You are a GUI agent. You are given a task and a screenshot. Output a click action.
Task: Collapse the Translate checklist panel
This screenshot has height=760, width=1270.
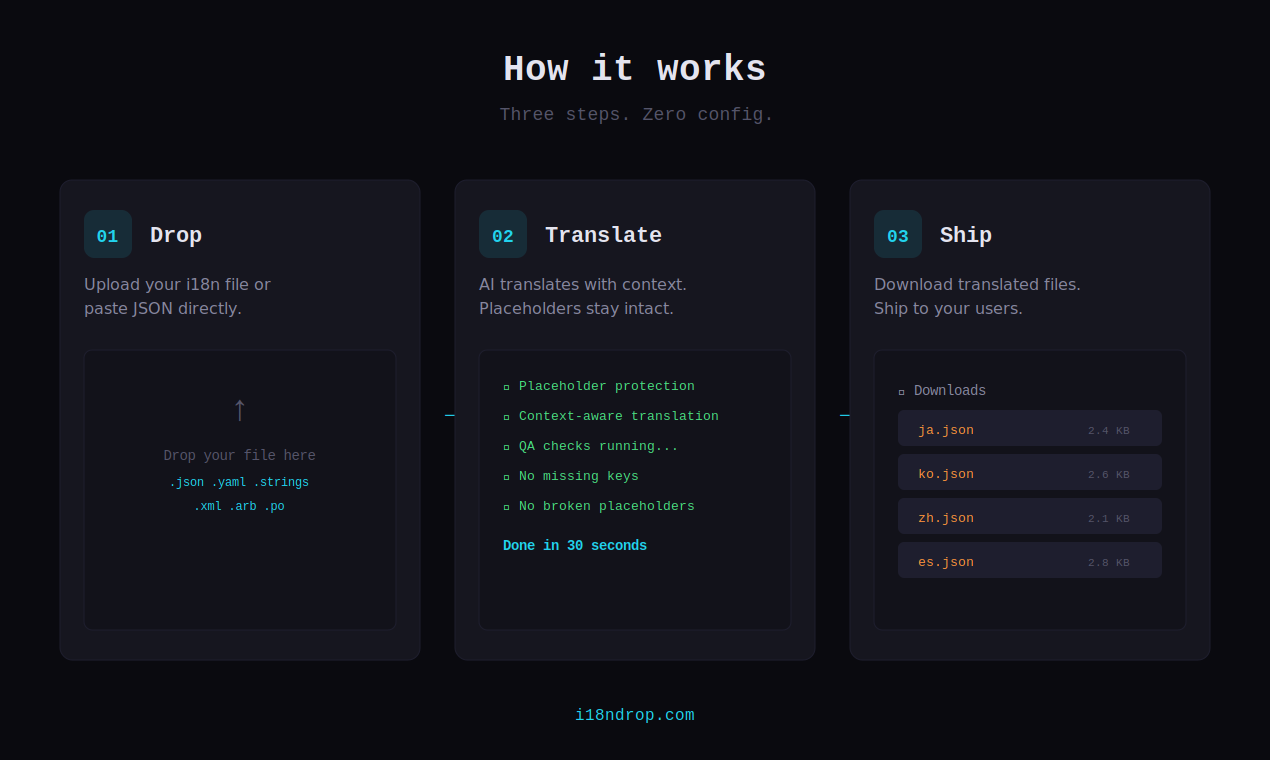pos(634,489)
